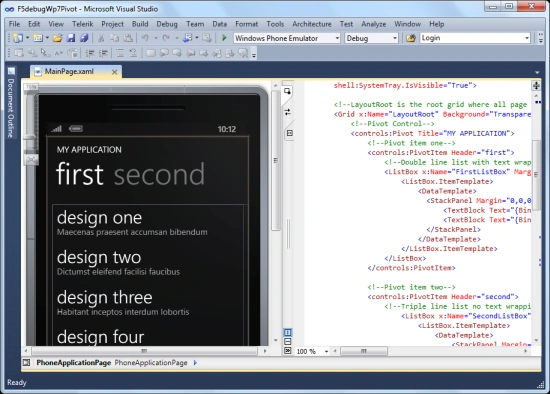Open the File menu

14,24
